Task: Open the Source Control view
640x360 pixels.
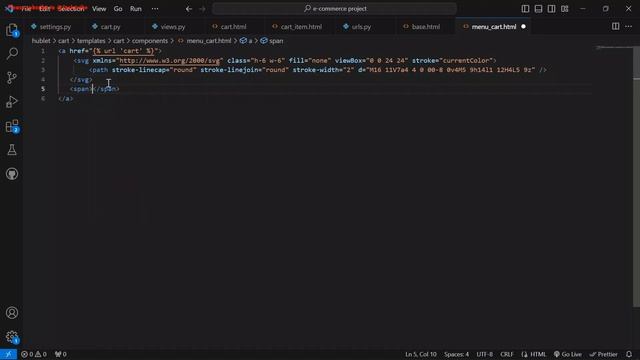Action: coord(12,77)
